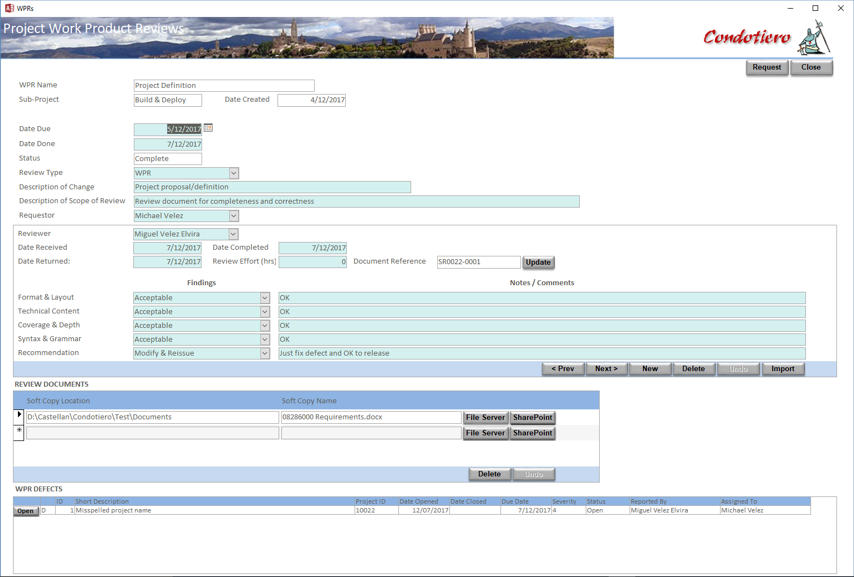Click the Request button

coord(767,68)
